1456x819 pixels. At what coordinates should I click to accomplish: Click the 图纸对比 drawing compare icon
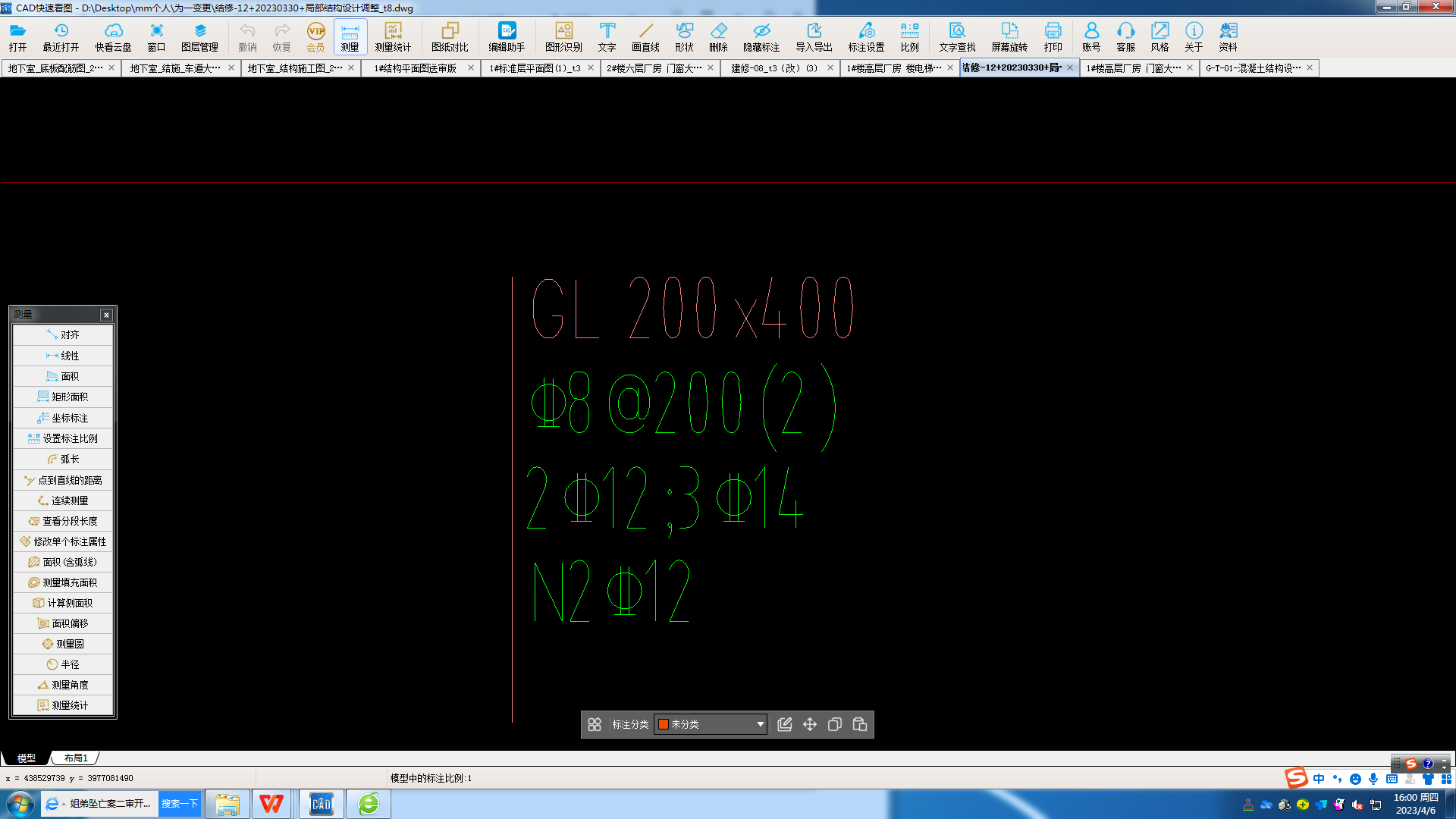[x=450, y=36]
